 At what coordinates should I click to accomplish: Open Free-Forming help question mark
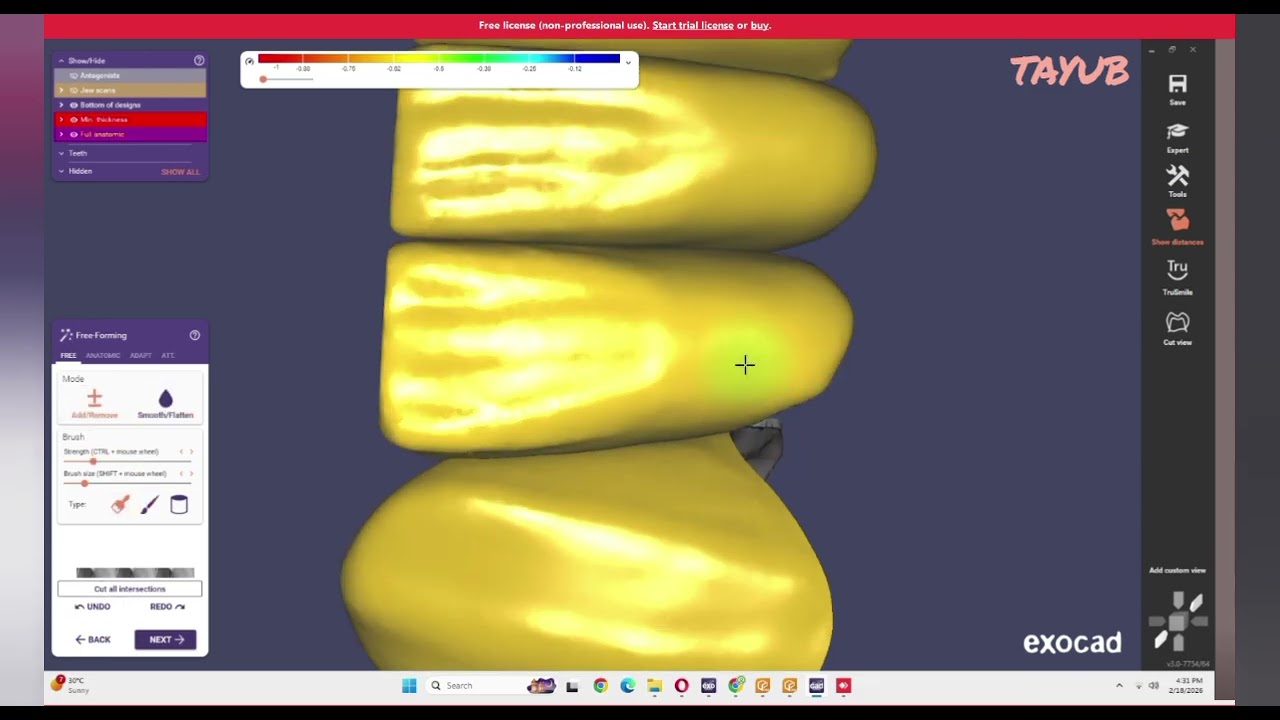coord(195,335)
